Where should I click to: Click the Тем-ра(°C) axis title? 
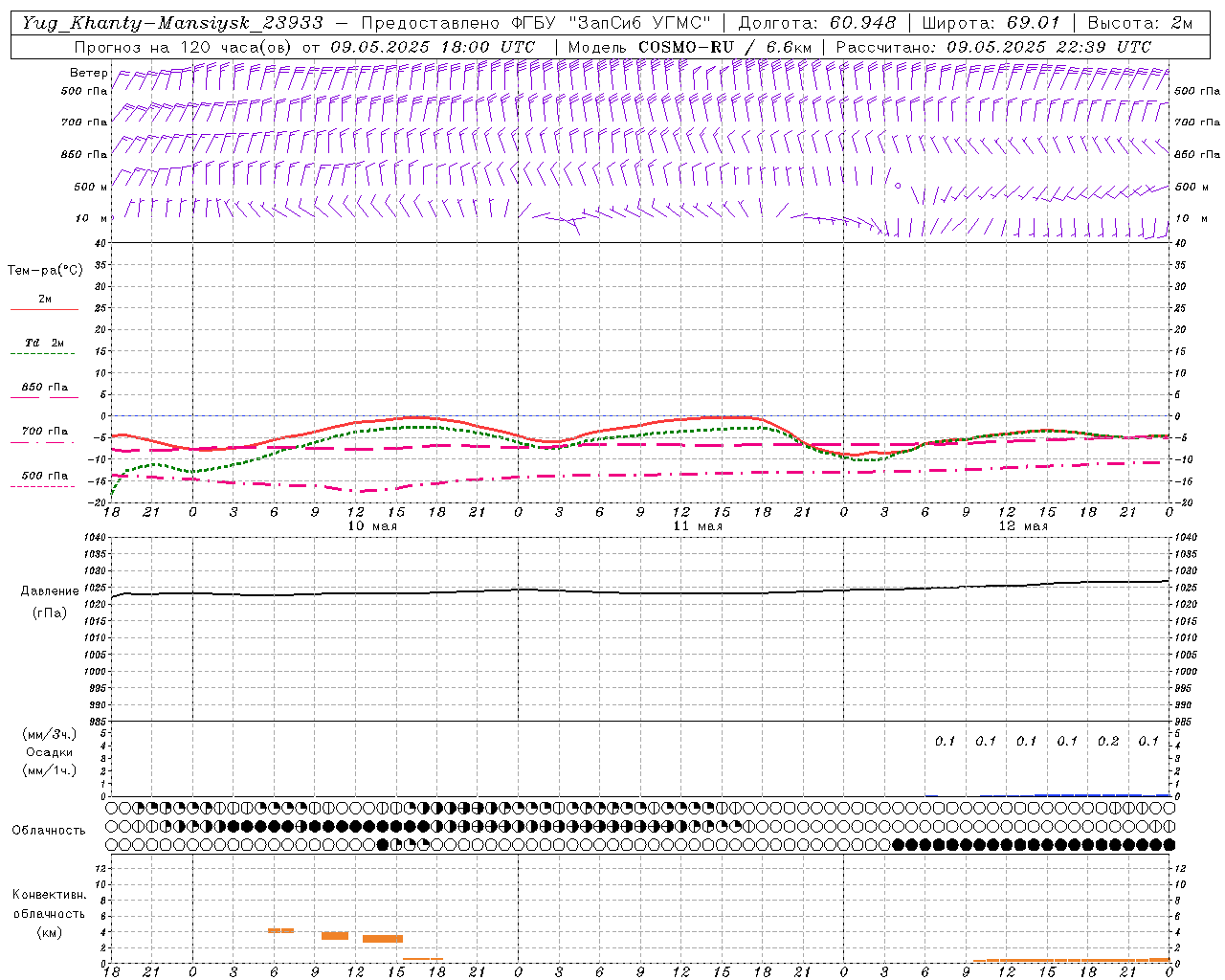[45, 271]
